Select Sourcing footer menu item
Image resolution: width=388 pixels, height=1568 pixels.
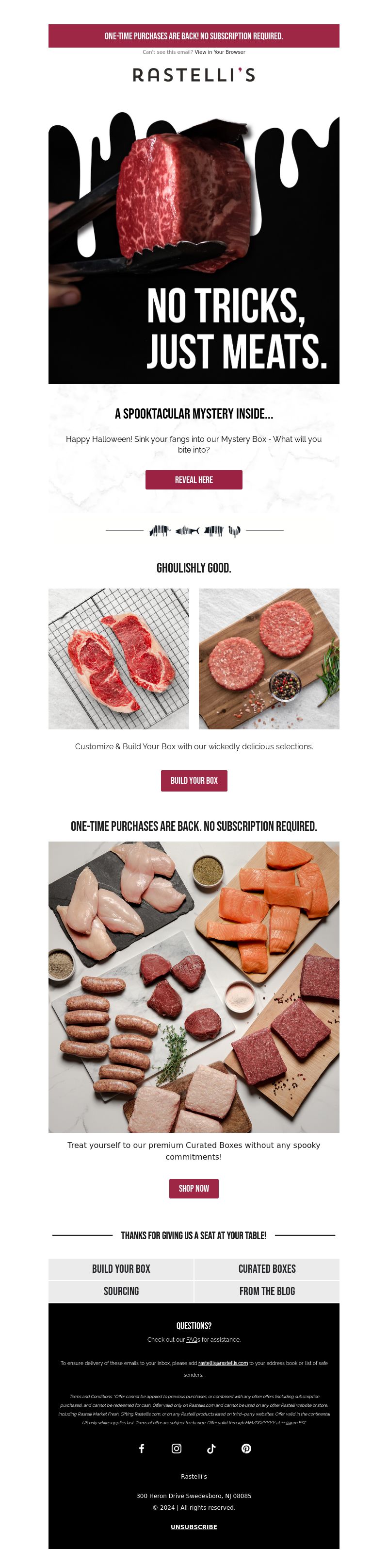(121, 1291)
